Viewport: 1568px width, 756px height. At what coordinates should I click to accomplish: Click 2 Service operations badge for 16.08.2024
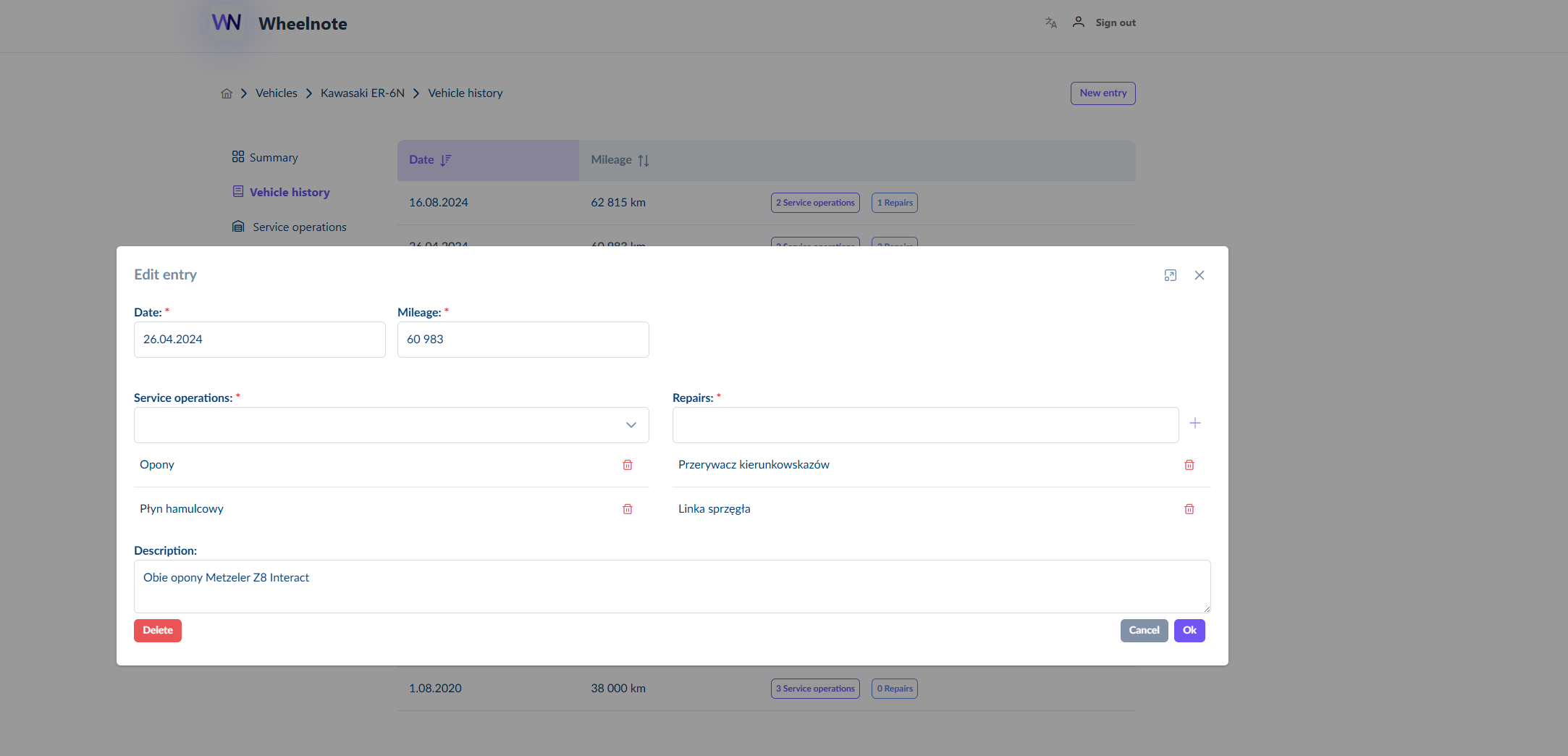pyautogui.click(x=815, y=203)
